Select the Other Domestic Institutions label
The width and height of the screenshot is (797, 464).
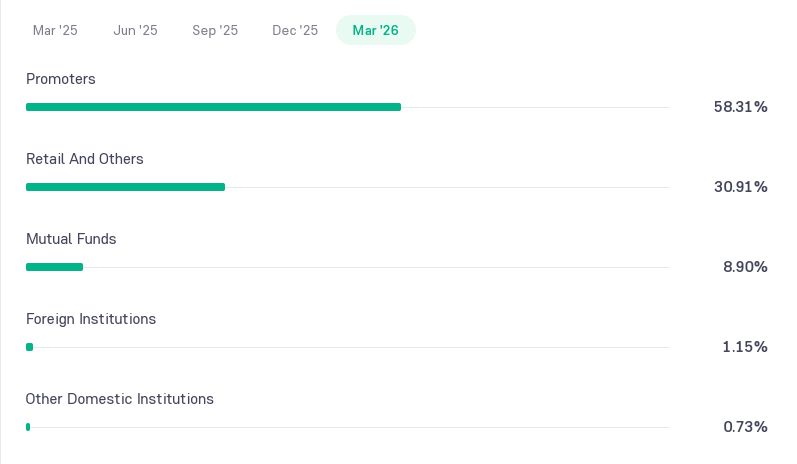pos(119,399)
